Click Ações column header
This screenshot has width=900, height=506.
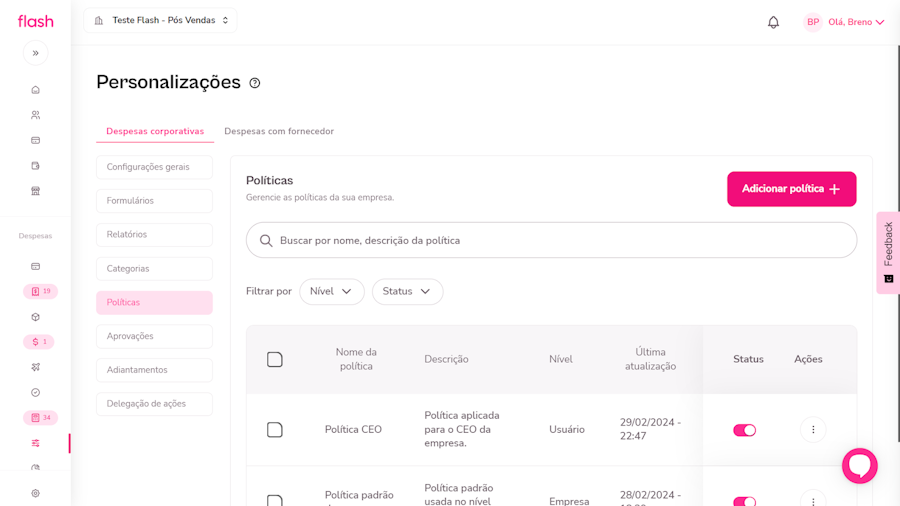click(808, 359)
